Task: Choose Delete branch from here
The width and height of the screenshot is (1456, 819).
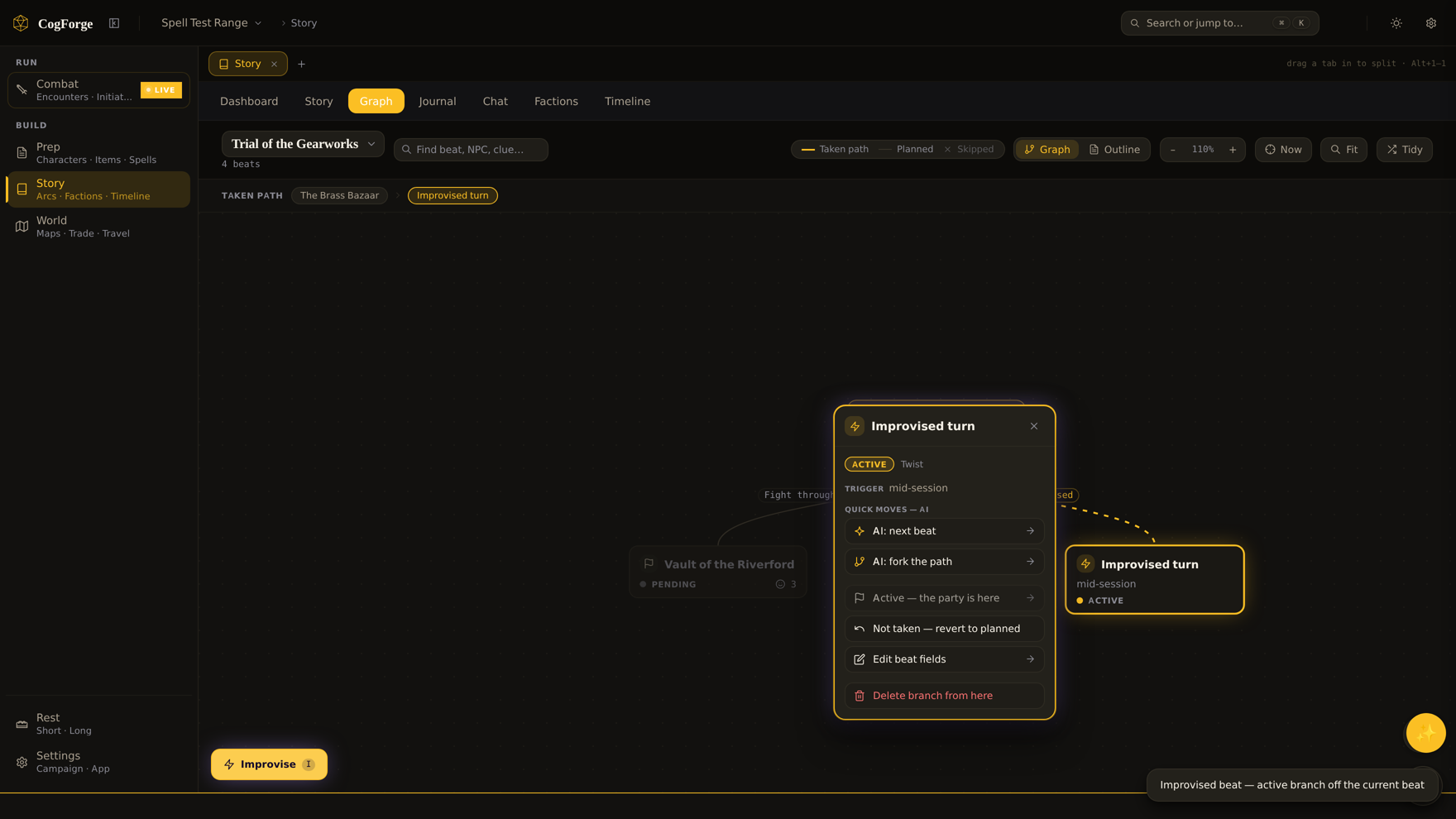Action: click(x=944, y=697)
